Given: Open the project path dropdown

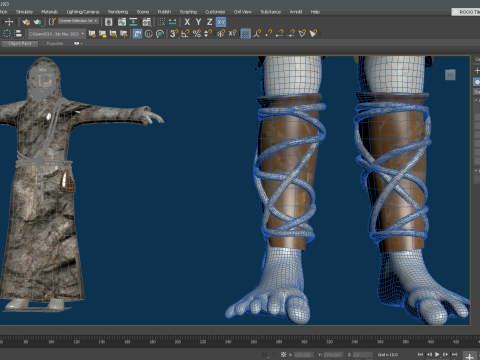Looking at the screenshot, I should 56,34.
